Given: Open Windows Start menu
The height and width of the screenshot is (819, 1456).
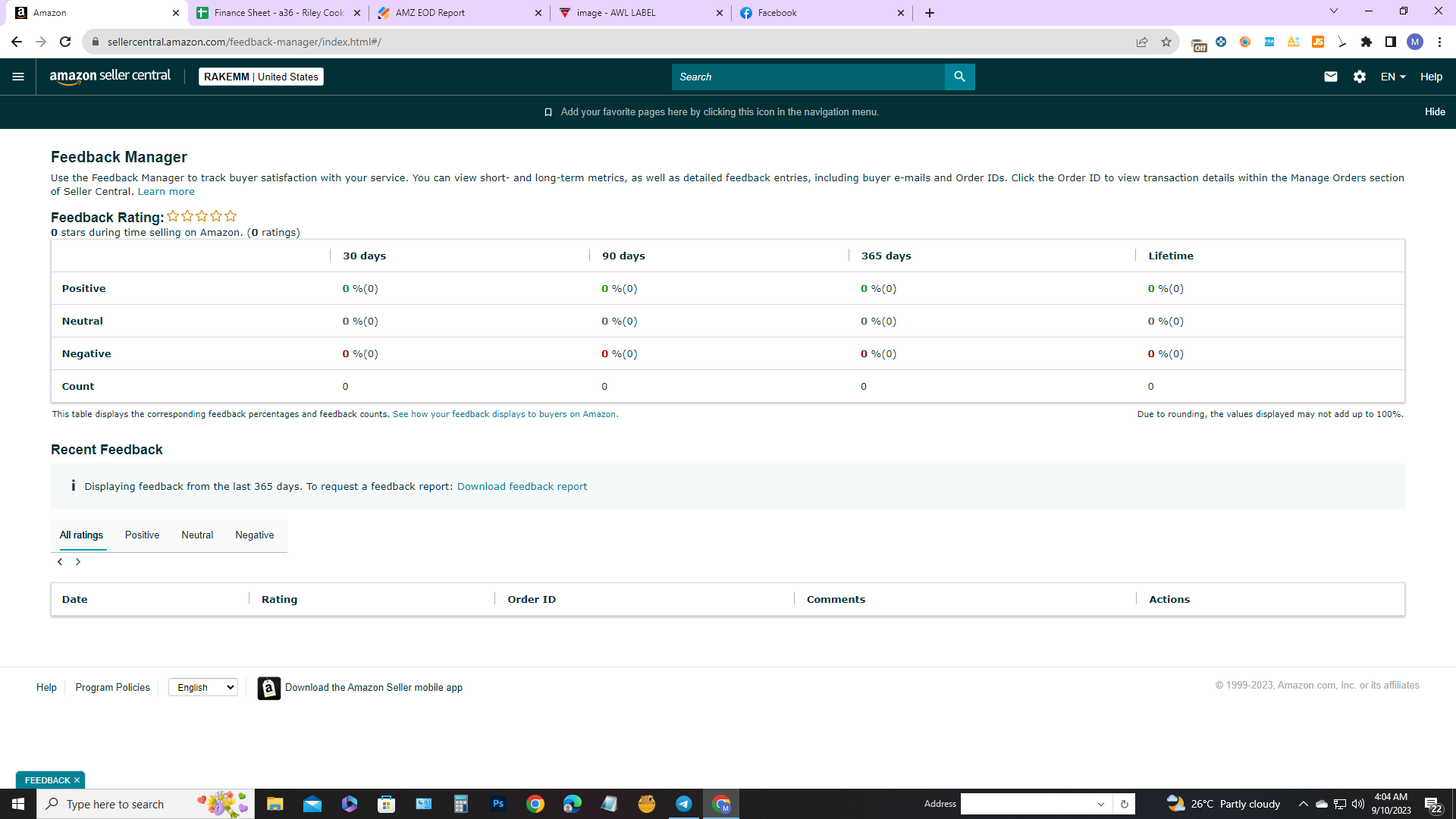Looking at the screenshot, I should pyautogui.click(x=18, y=804).
